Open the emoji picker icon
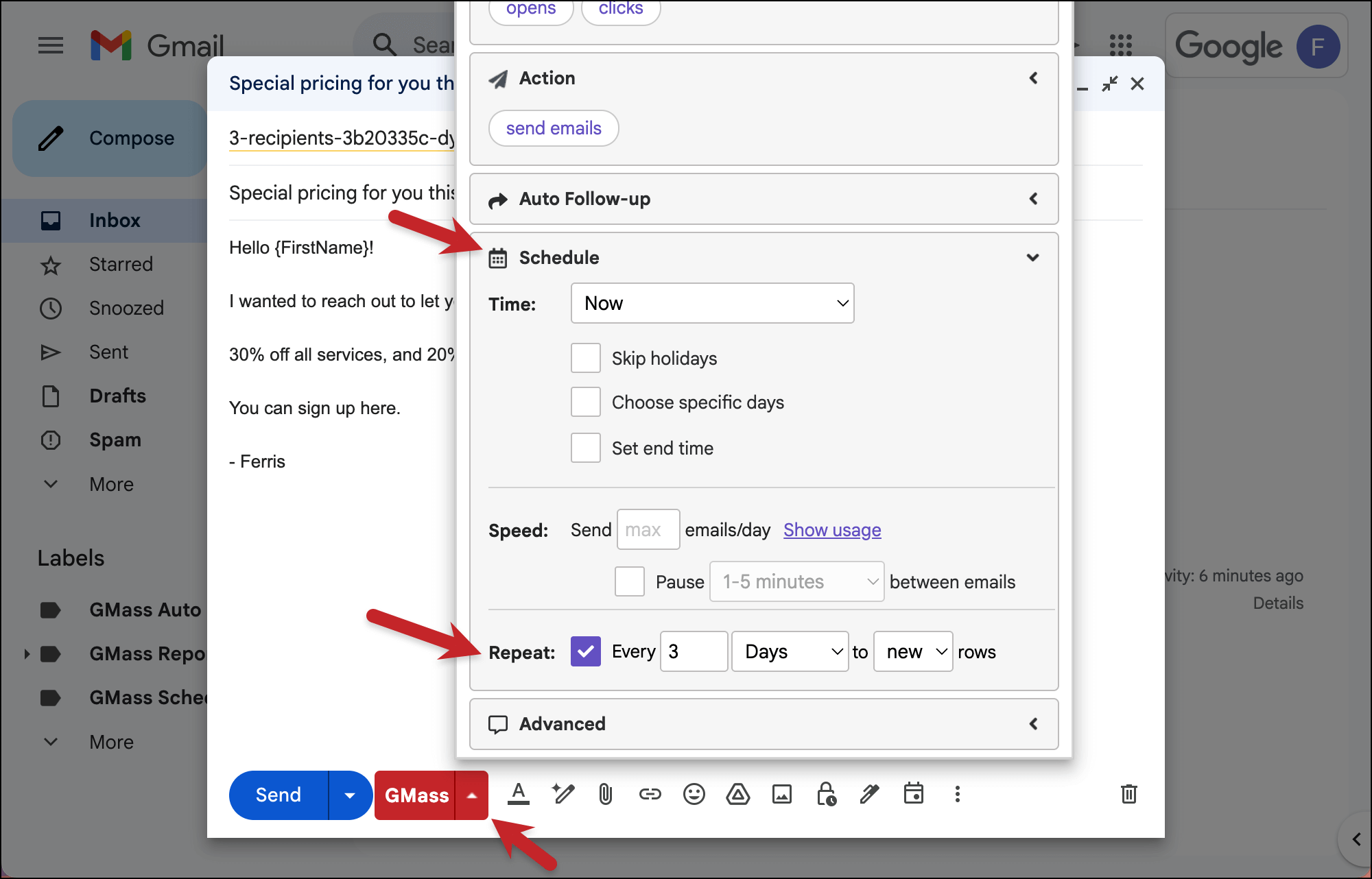This screenshot has height=879, width=1372. pos(694,795)
